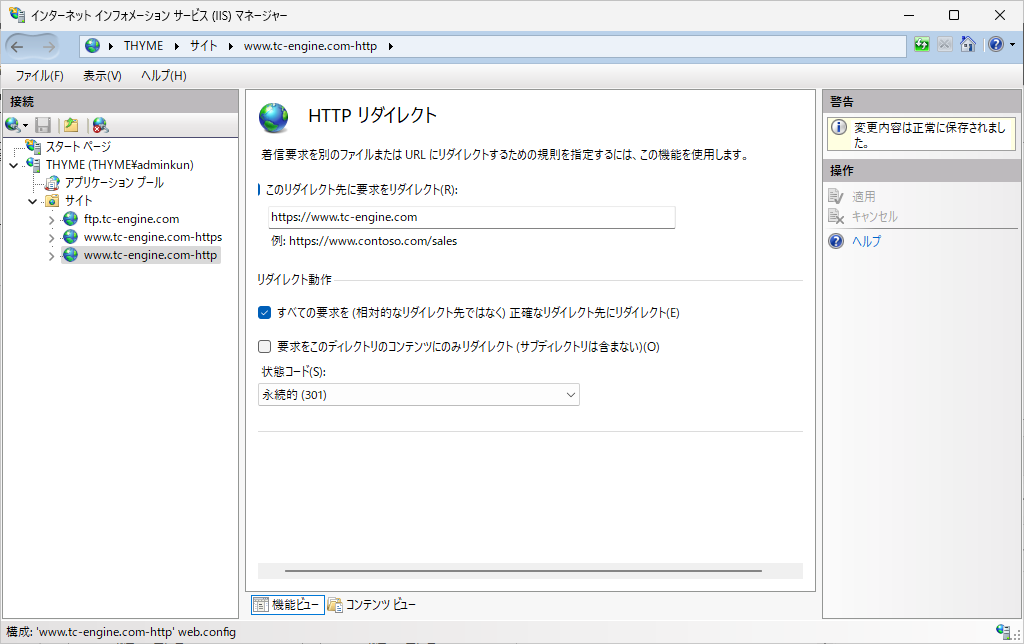Click the Forward navigation arrow

coord(48,46)
